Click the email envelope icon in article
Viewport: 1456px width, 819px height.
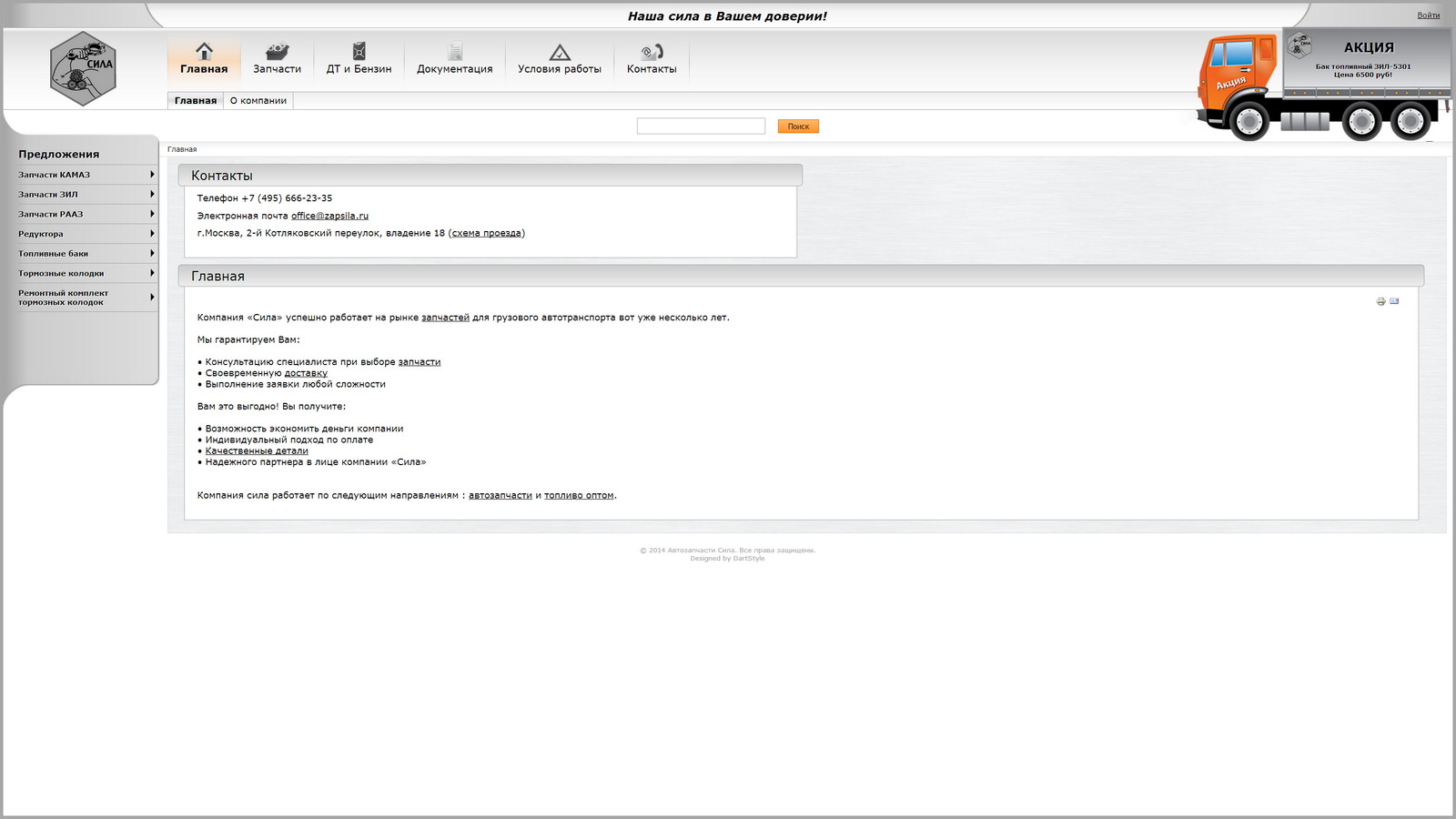(x=1394, y=301)
